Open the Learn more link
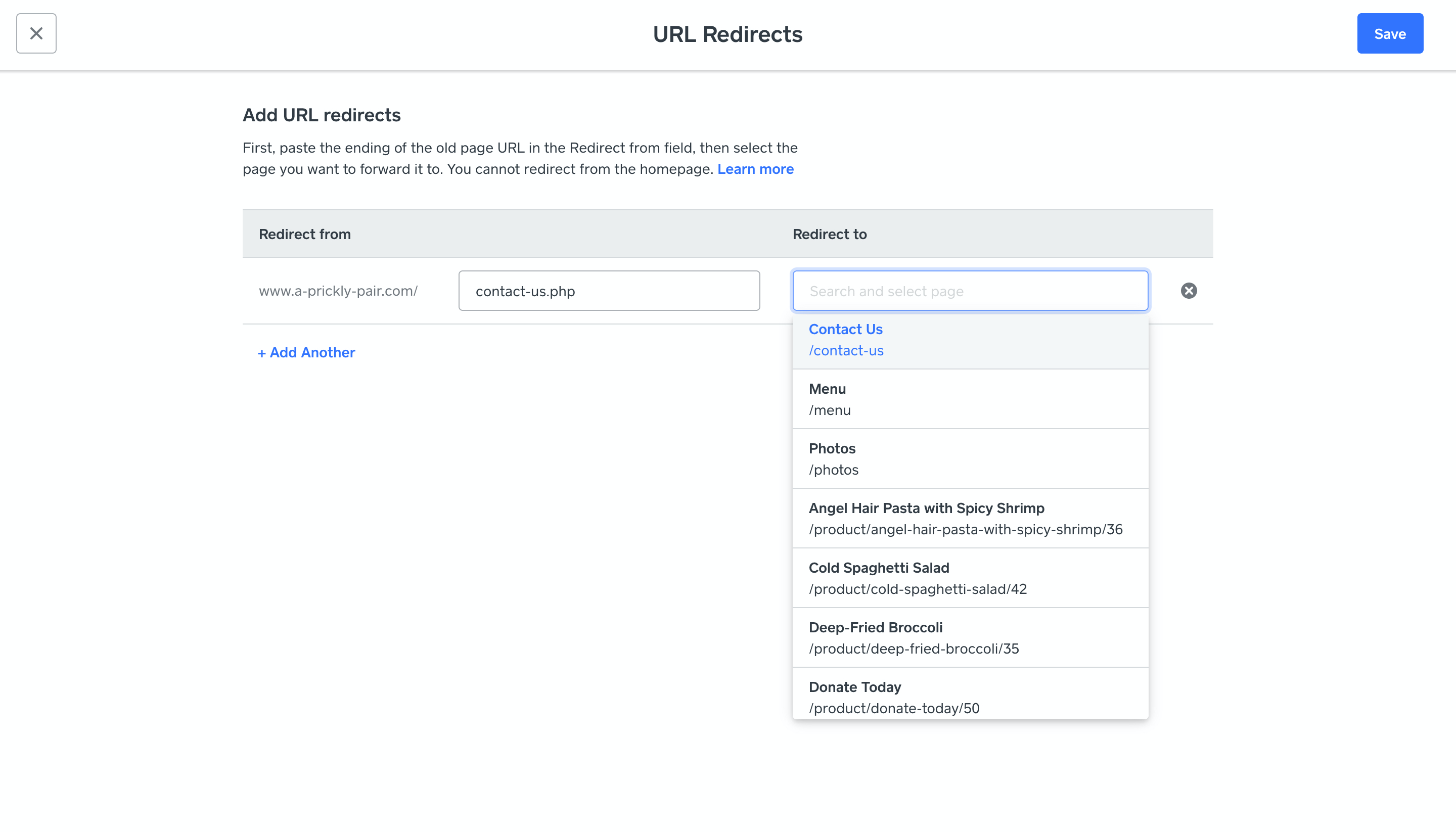1456x832 pixels. [x=755, y=169]
